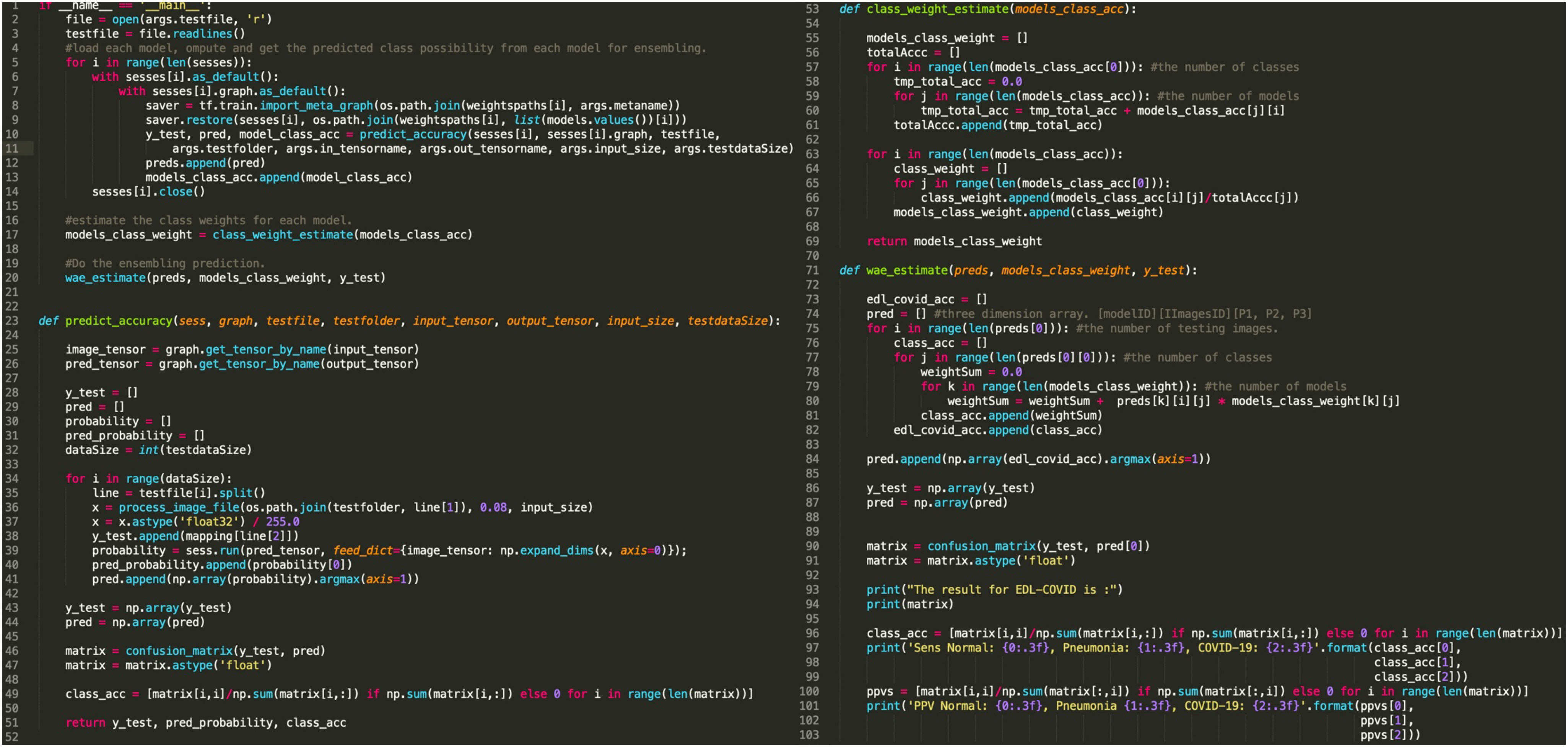Click 'for i in range(dataSize):' line
This screenshot has height=747, width=1568.
[148, 478]
